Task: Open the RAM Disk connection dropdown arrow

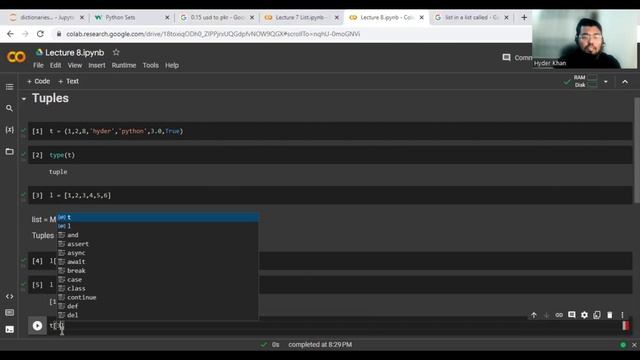Action: pos(606,82)
